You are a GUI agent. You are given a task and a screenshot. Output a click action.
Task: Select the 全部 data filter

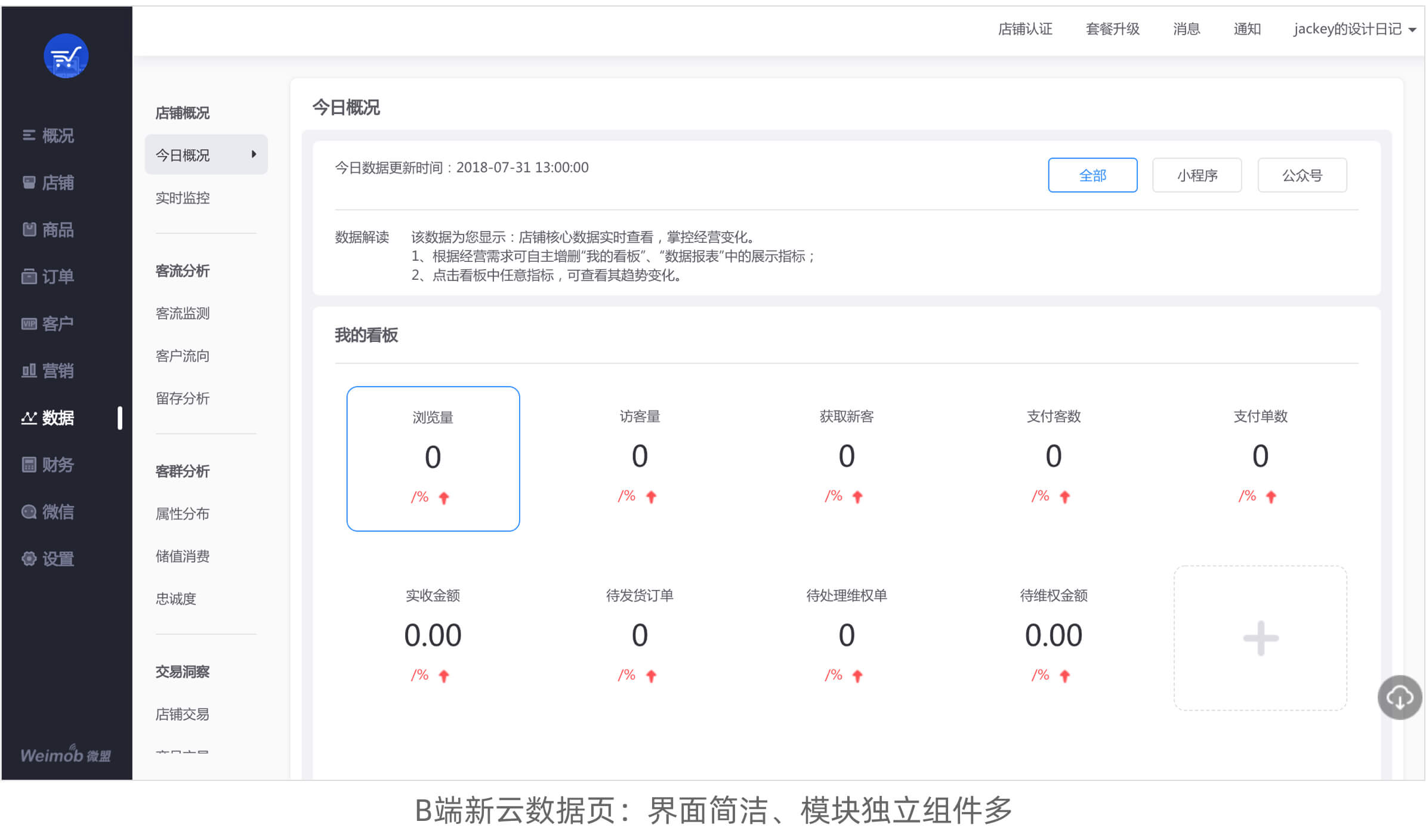pyautogui.click(x=1092, y=175)
